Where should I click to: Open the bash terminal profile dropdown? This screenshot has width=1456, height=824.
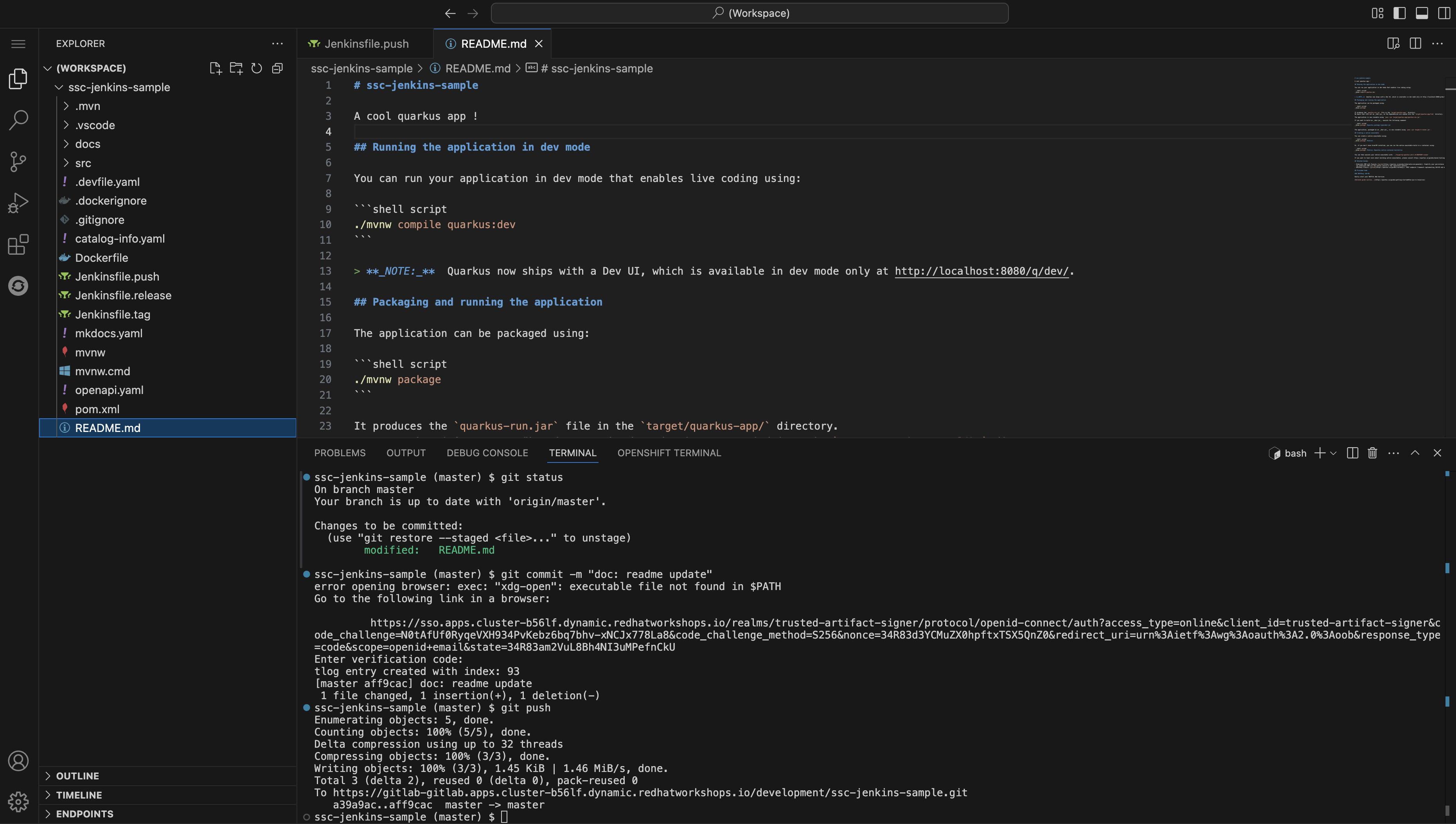pyautogui.click(x=1333, y=453)
